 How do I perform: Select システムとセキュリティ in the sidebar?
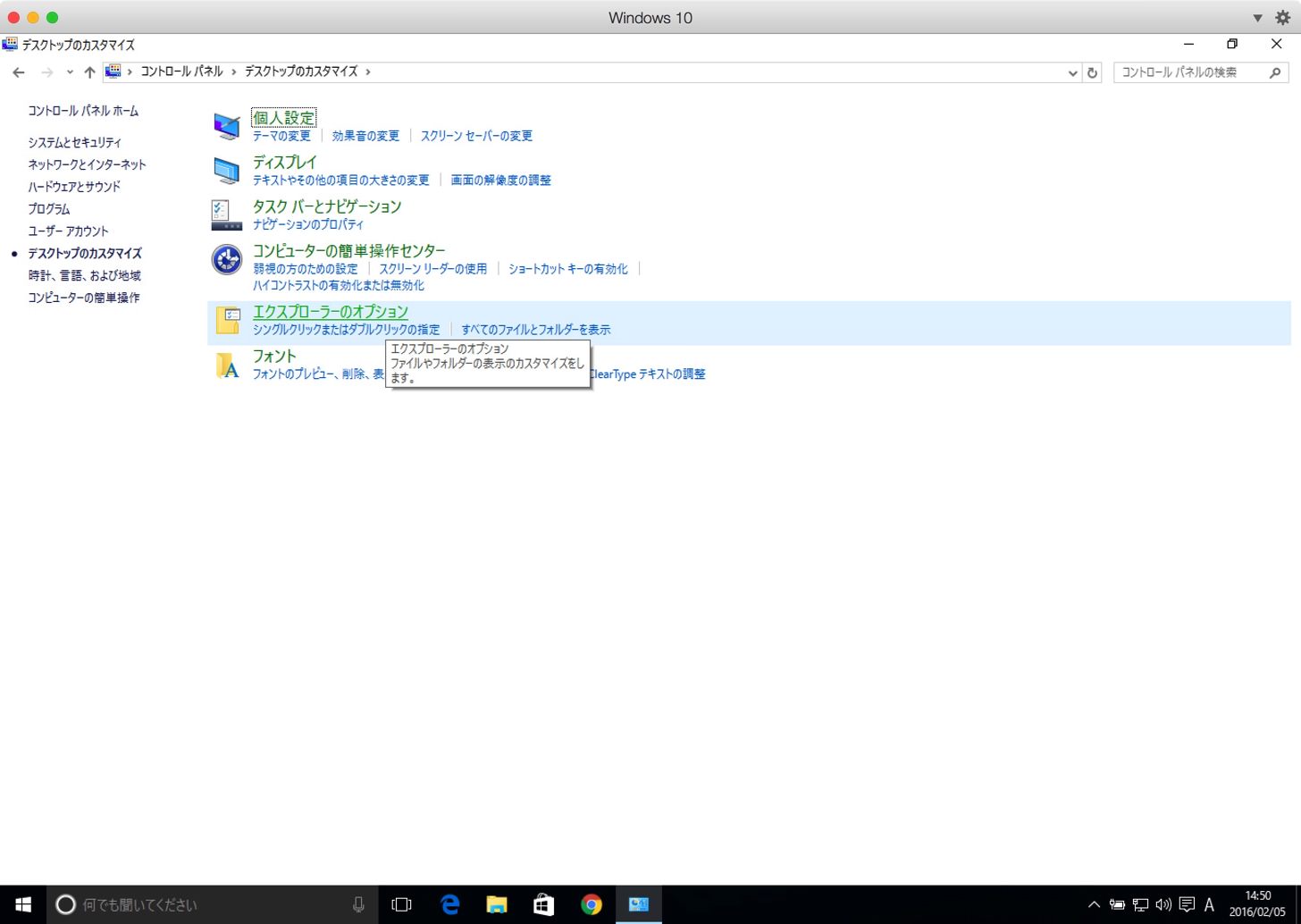click(x=74, y=142)
